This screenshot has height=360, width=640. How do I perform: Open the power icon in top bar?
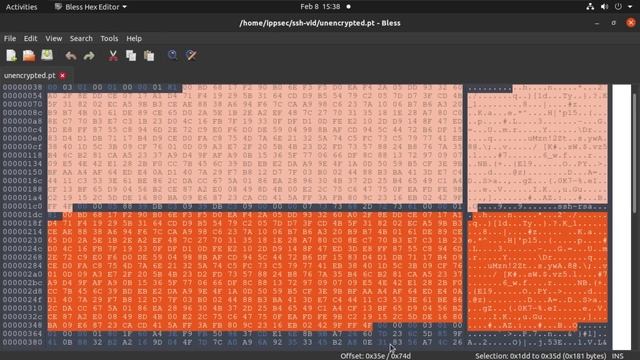pos(618,7)
